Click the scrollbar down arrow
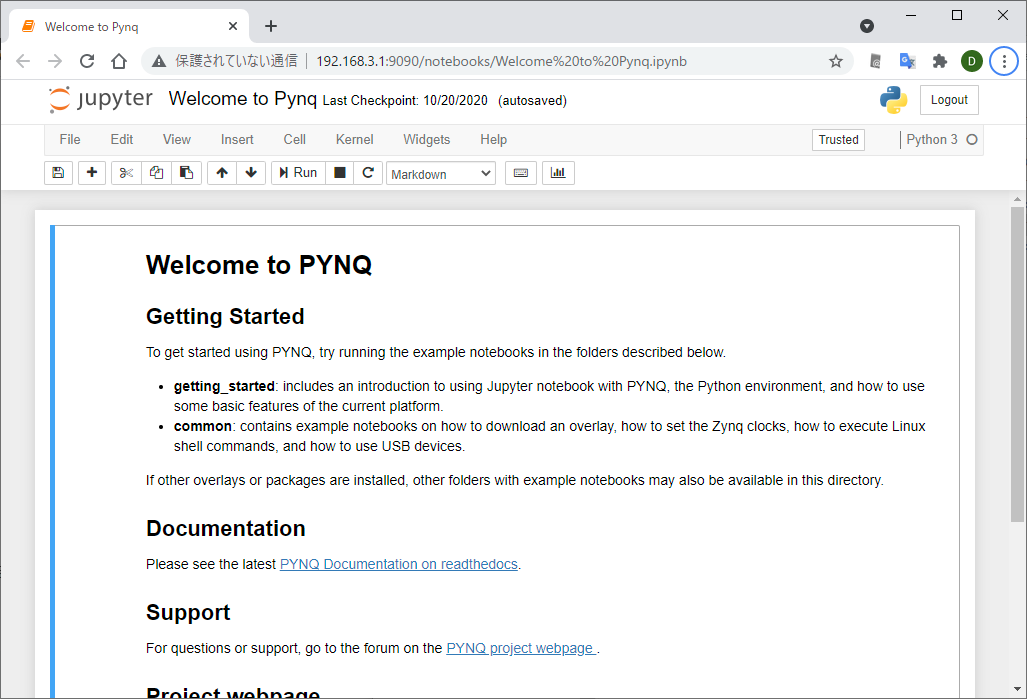The image size is (1027, 699). coord(1017,689)
